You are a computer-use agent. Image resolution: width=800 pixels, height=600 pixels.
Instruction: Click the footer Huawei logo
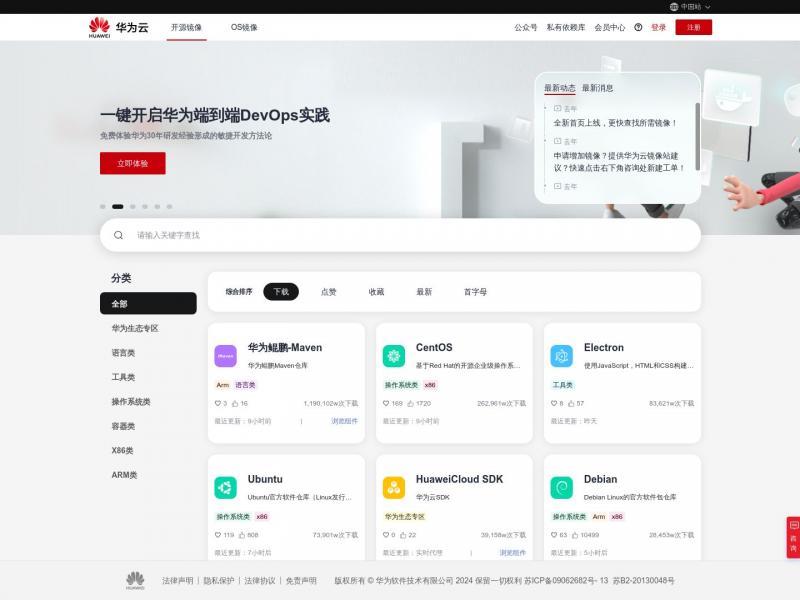click(x=135, y=581)
